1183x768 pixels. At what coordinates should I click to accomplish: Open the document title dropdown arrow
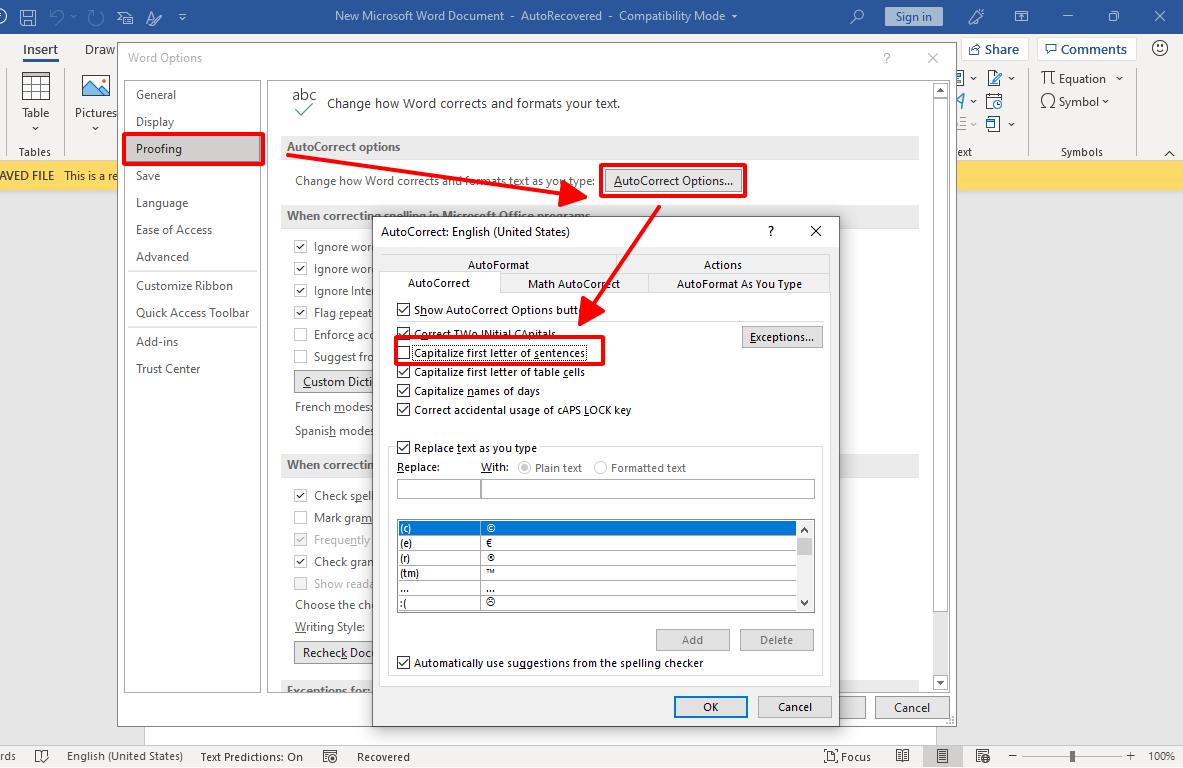(x=734, y=17)
